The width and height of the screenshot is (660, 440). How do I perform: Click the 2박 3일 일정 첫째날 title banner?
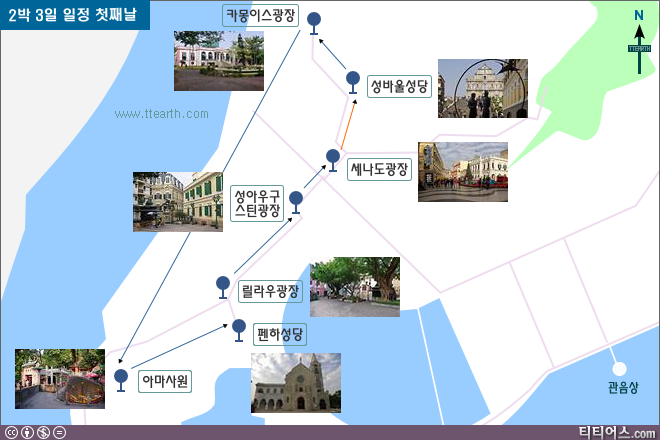coord(75,15)
